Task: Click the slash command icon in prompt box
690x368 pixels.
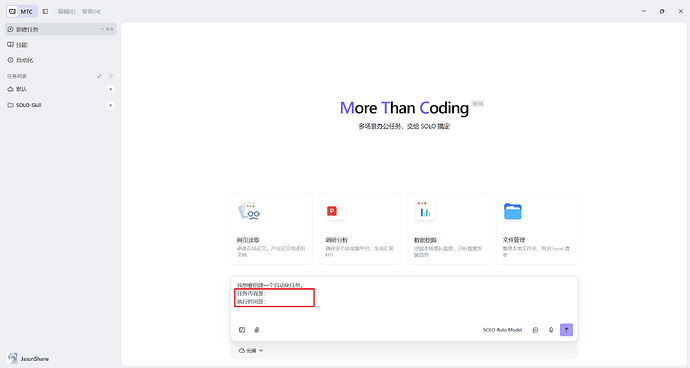Action: coord(242,330)
